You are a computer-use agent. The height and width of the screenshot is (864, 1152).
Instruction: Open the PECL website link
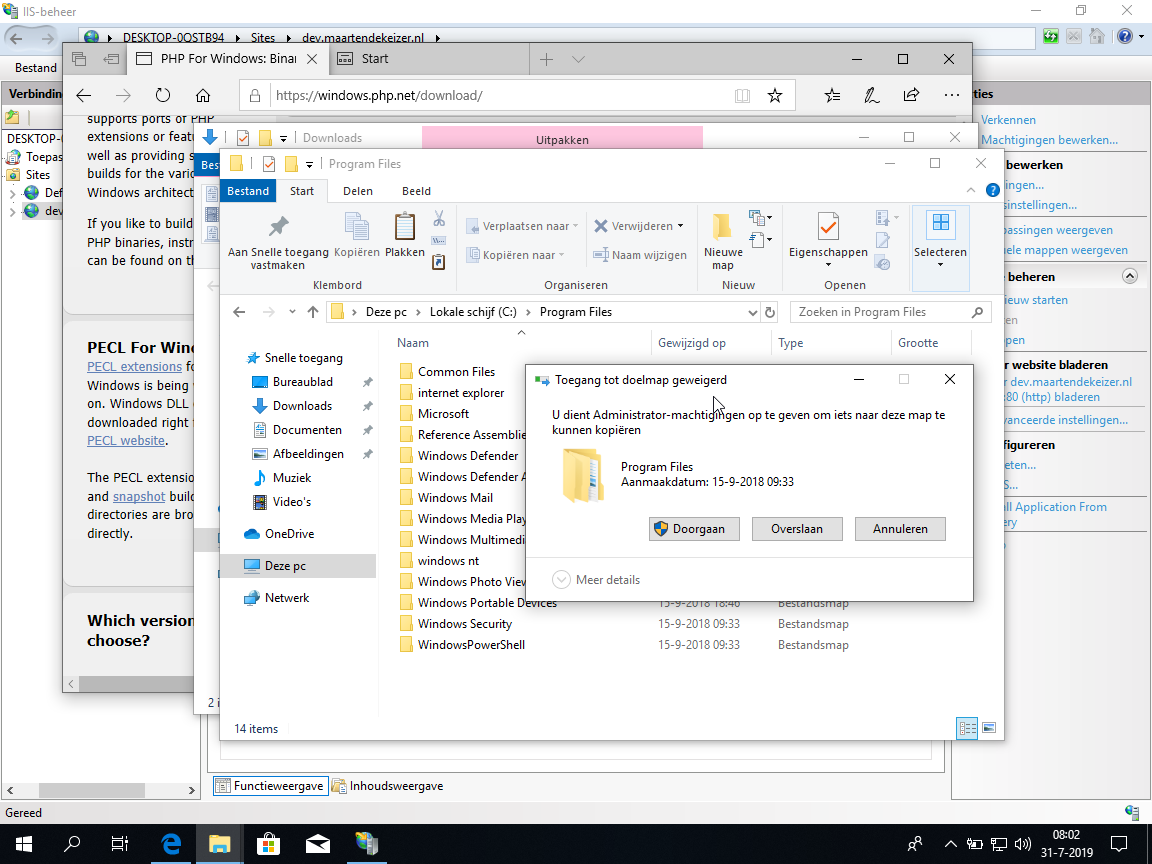click(x=126, y=441)
